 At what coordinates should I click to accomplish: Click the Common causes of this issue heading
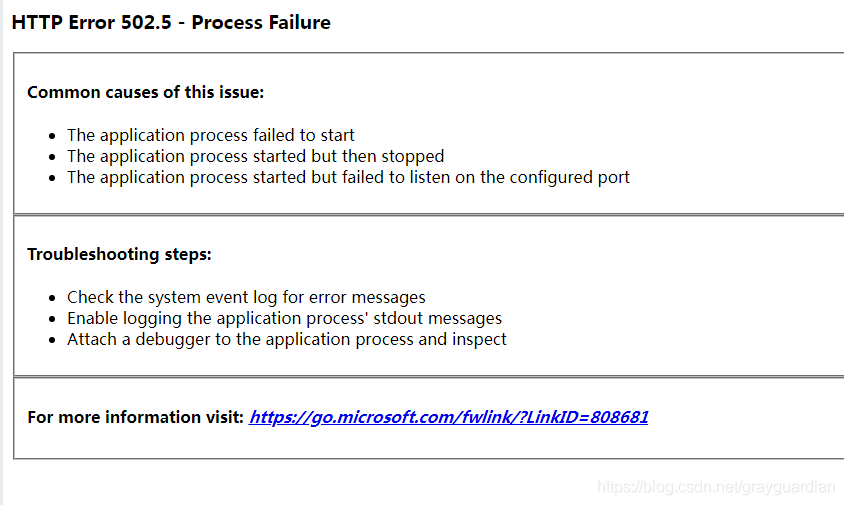coord(145,92)
